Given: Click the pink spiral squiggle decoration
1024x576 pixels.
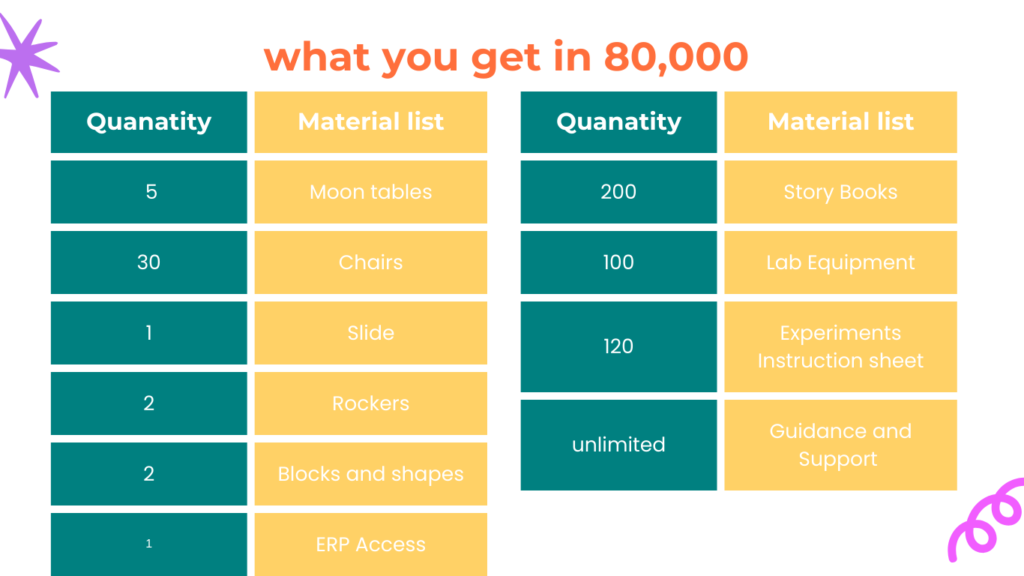Looking at the screenshot, I should (987, 520).
